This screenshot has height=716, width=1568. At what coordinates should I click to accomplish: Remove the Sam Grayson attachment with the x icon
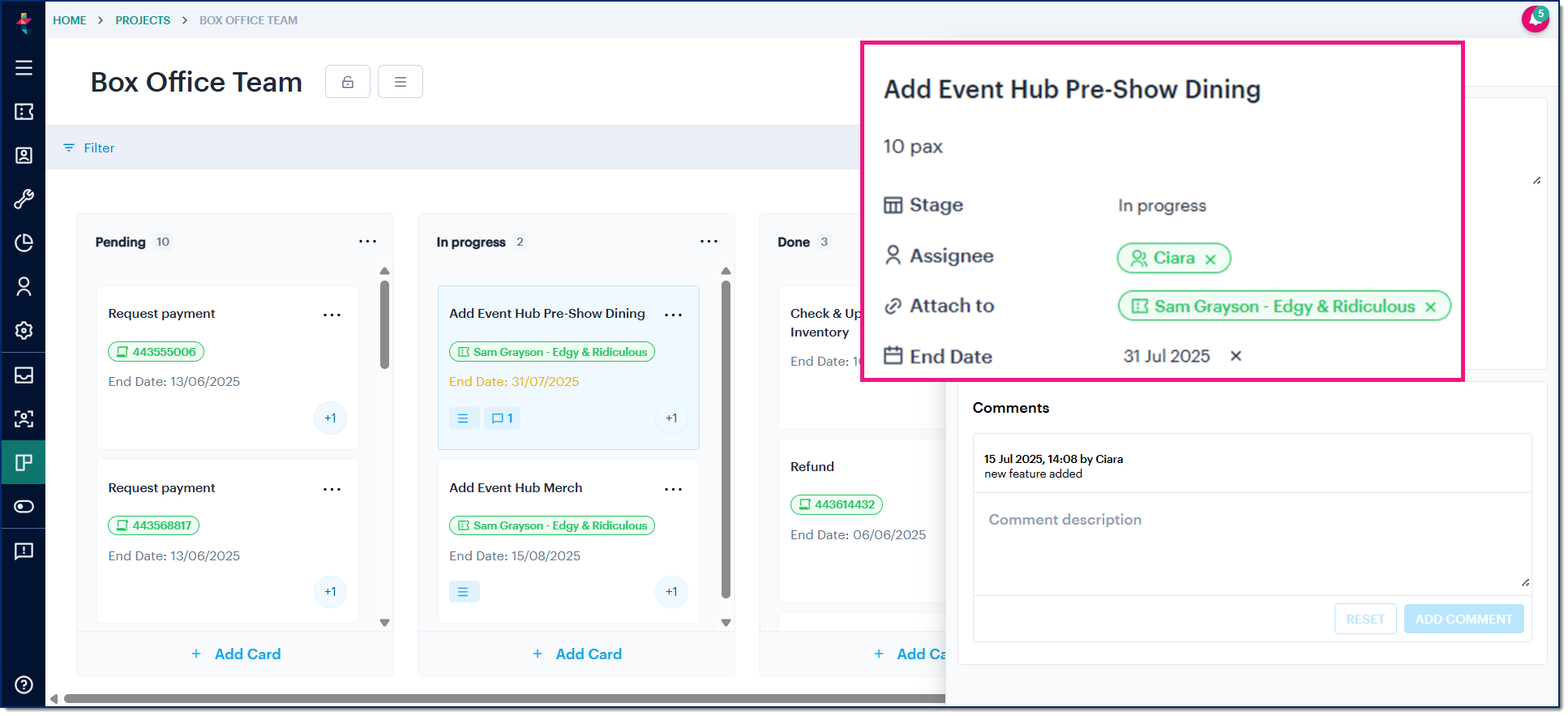click(x=1430, y=307)
